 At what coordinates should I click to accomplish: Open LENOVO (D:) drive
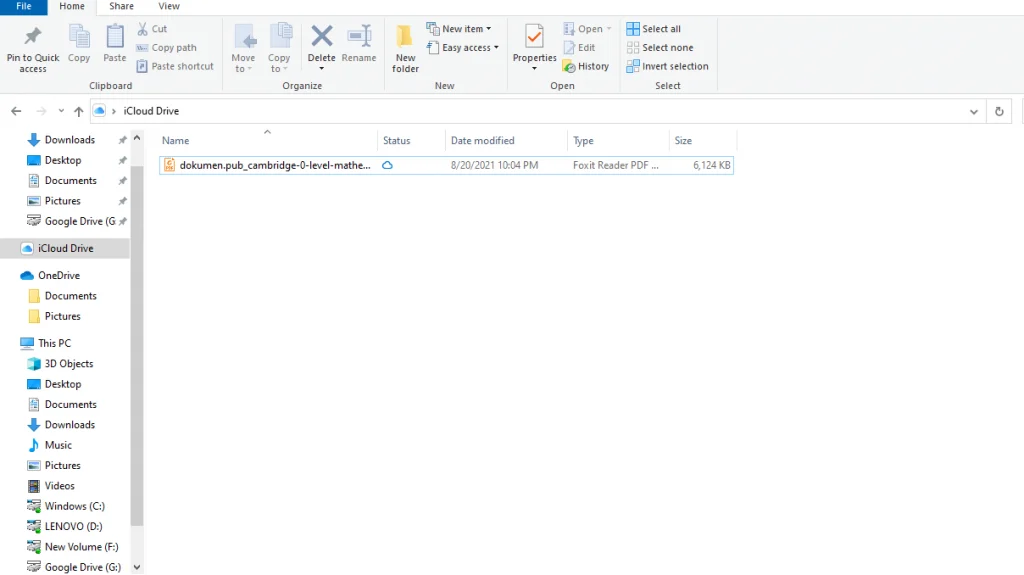pos(73,526)
